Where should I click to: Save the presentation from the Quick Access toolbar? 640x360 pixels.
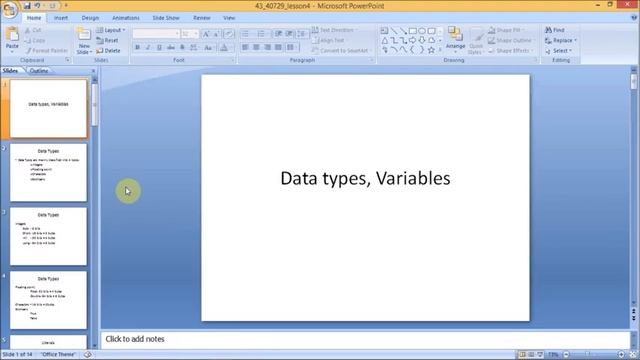point(27,6)
